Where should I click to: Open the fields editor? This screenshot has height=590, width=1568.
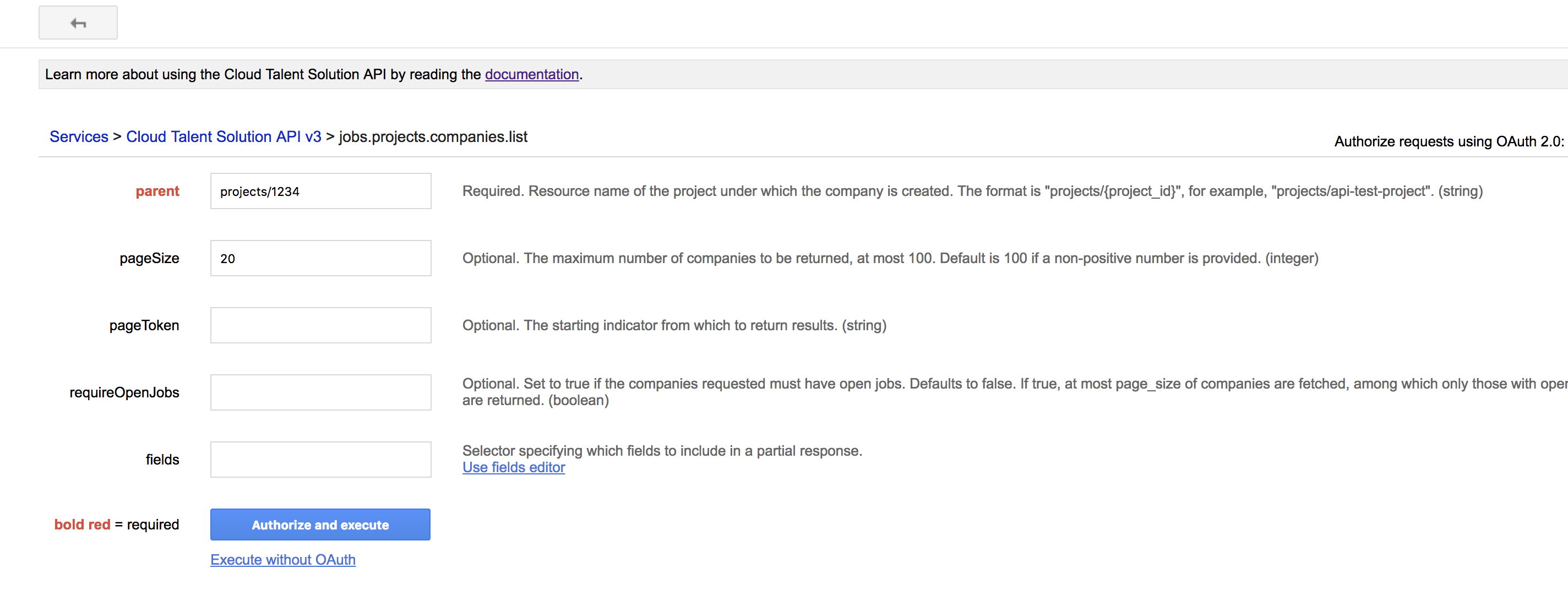click(513, 467)
